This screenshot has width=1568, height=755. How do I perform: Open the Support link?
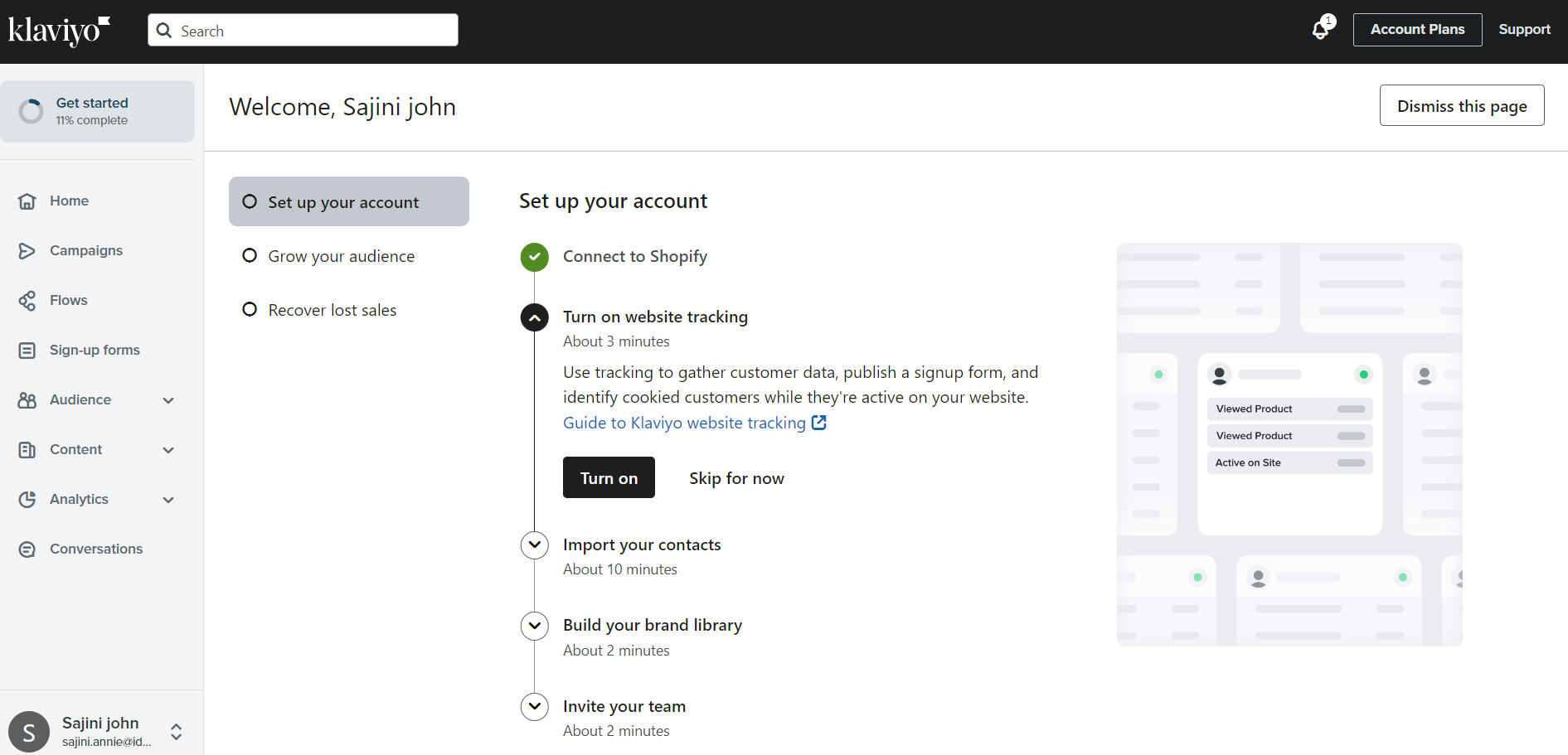pyautogui.click(x=1524, y=30)
